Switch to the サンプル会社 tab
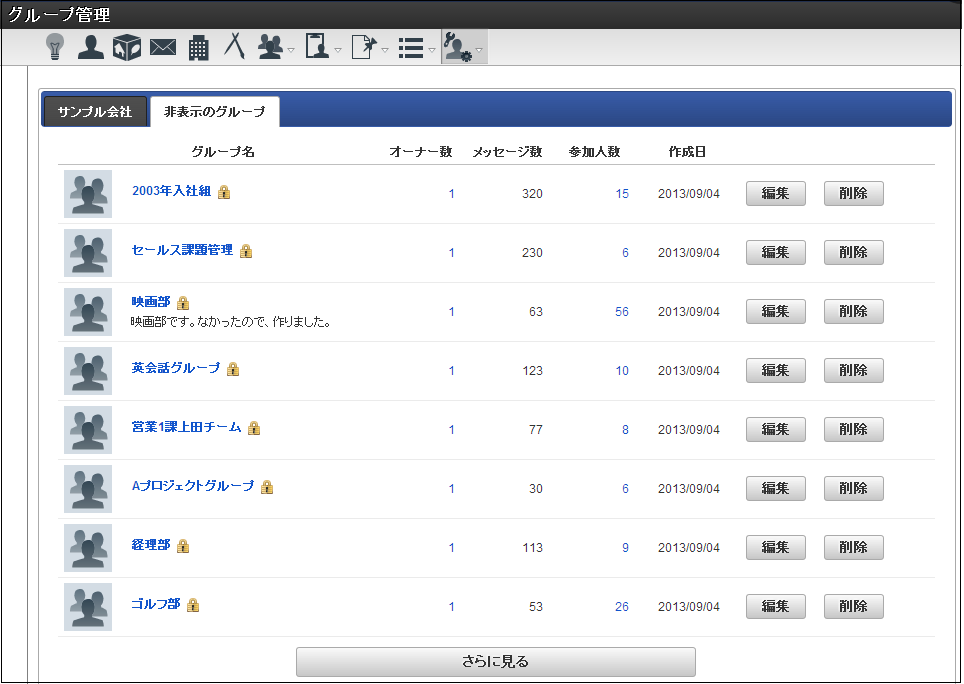Image resolution: width=964 pixels, height=684 pixels. pyautogui.click(x=95, y=112)
